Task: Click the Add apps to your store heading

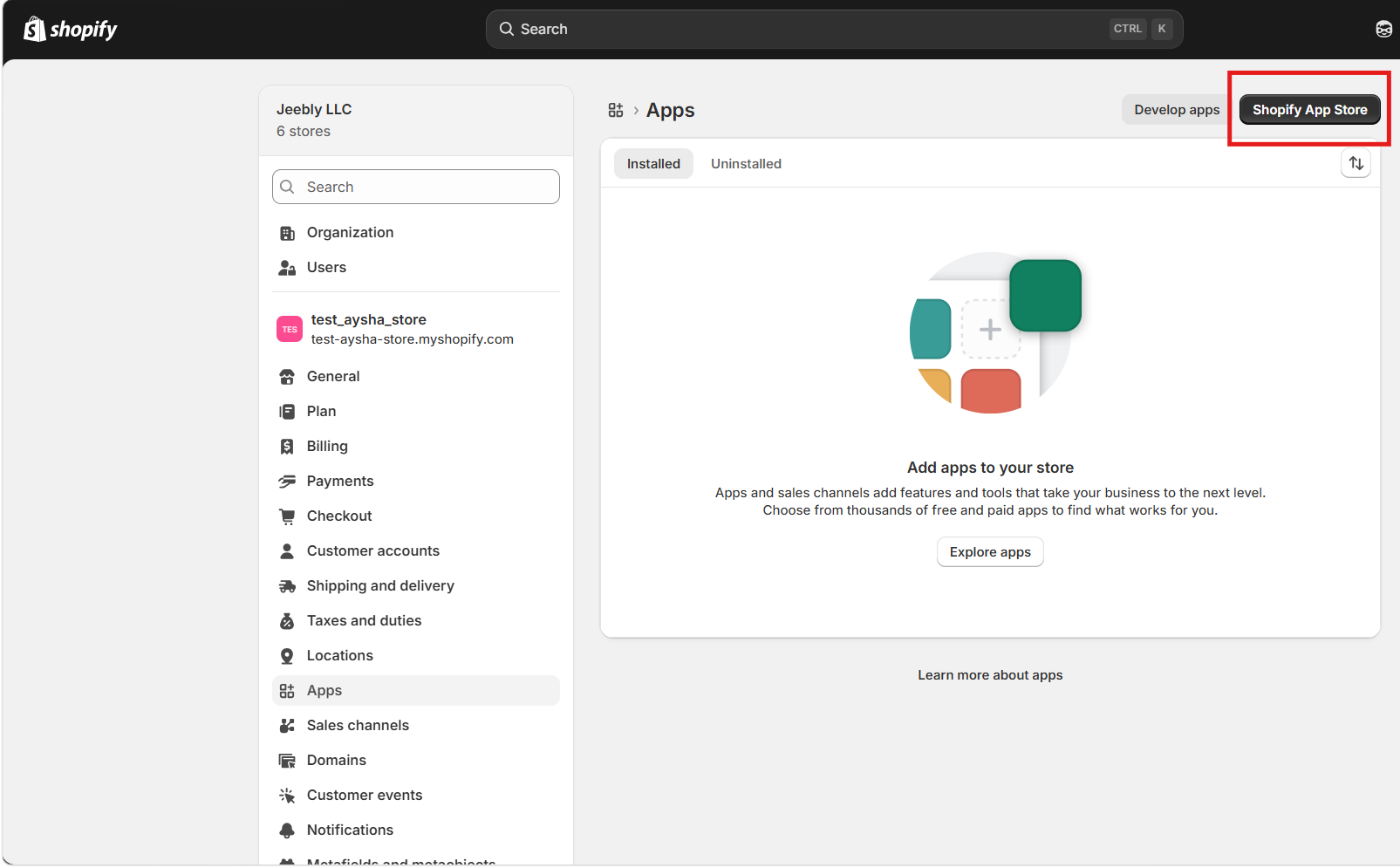Action: pyautogui.click(x=990, y=468)
